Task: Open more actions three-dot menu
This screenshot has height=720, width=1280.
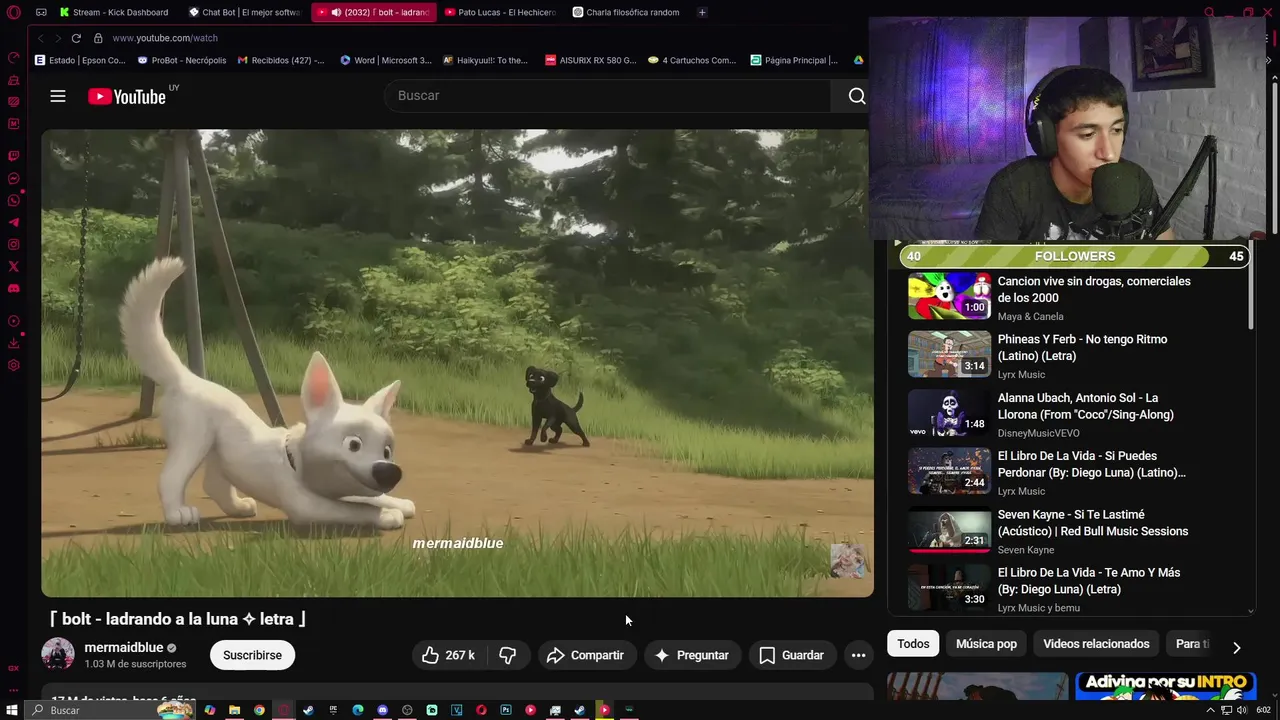Action: tap(858, 655)
